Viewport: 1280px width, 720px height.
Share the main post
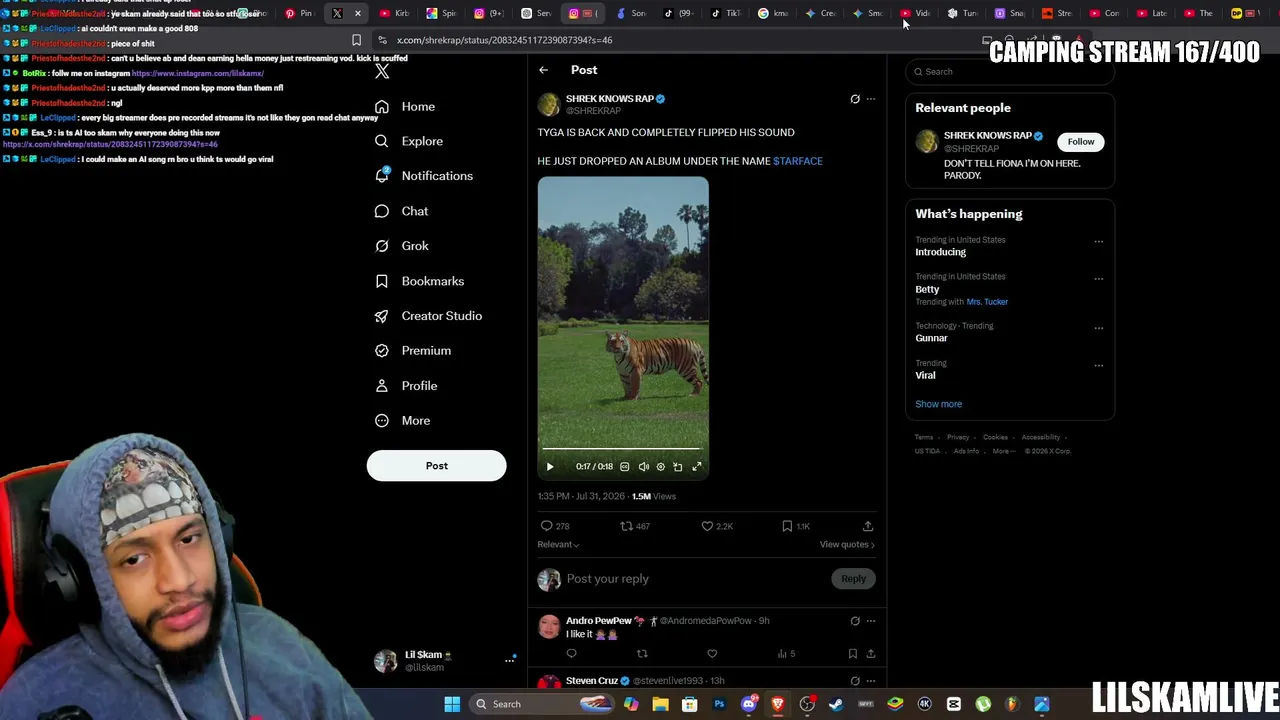(x=868, y=526)
